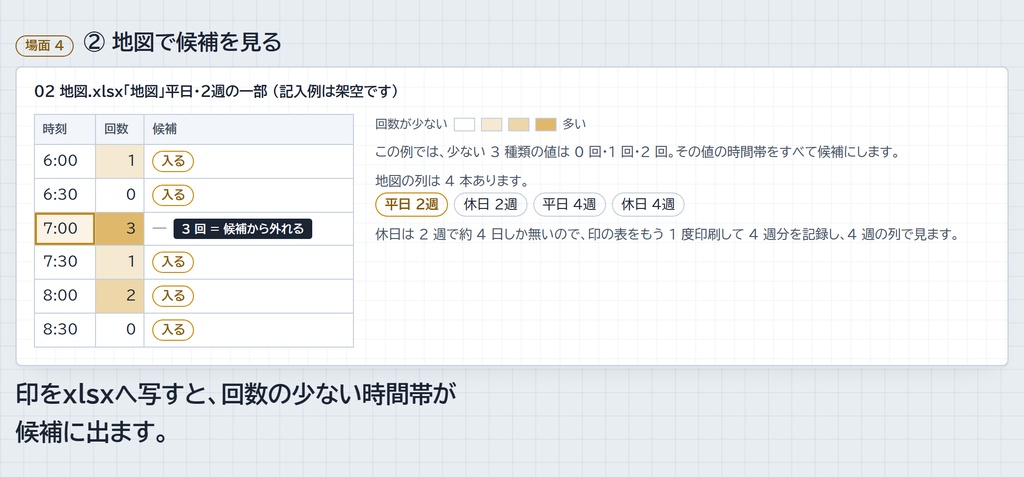The image size is (1024, 477).
Task: Click count cell 0 in 6:30 row
Action: [x=120, y=195]
